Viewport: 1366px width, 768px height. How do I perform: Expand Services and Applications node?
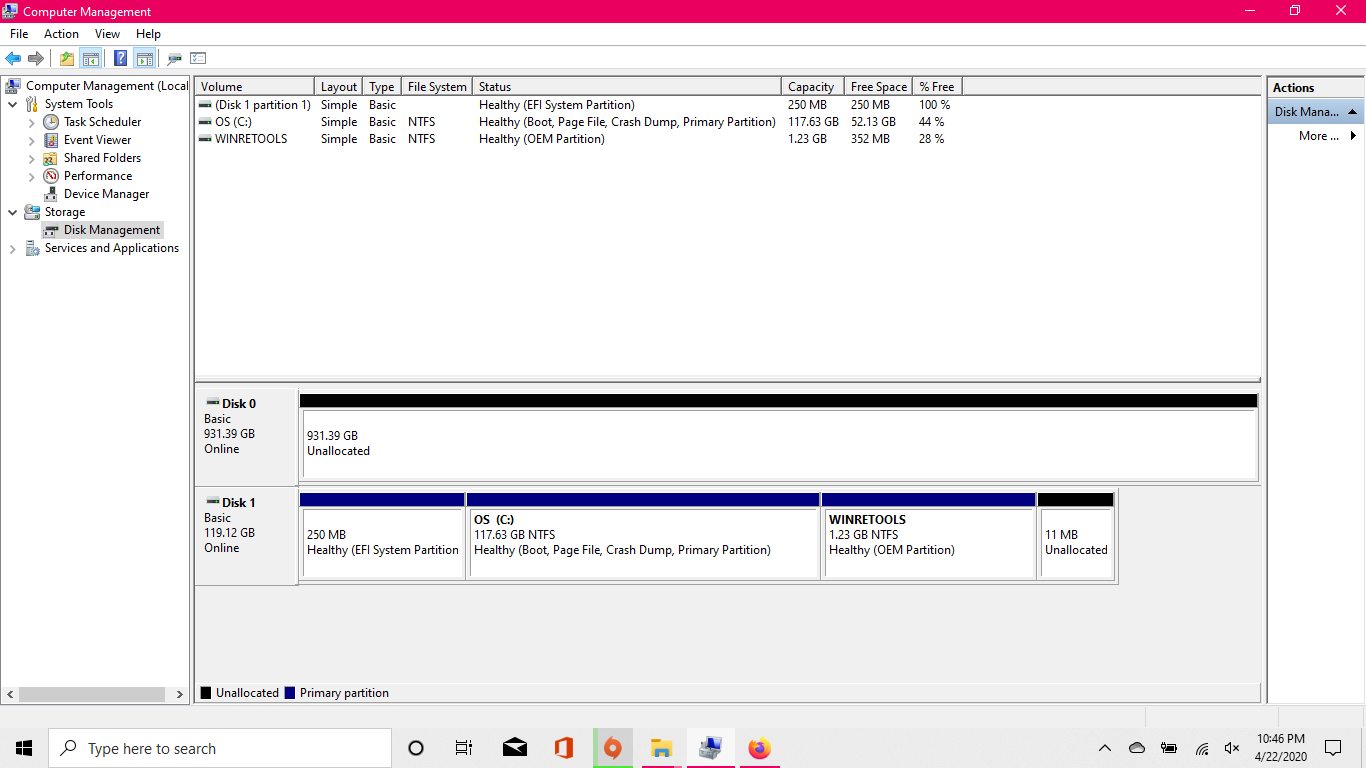click(12, 249)
